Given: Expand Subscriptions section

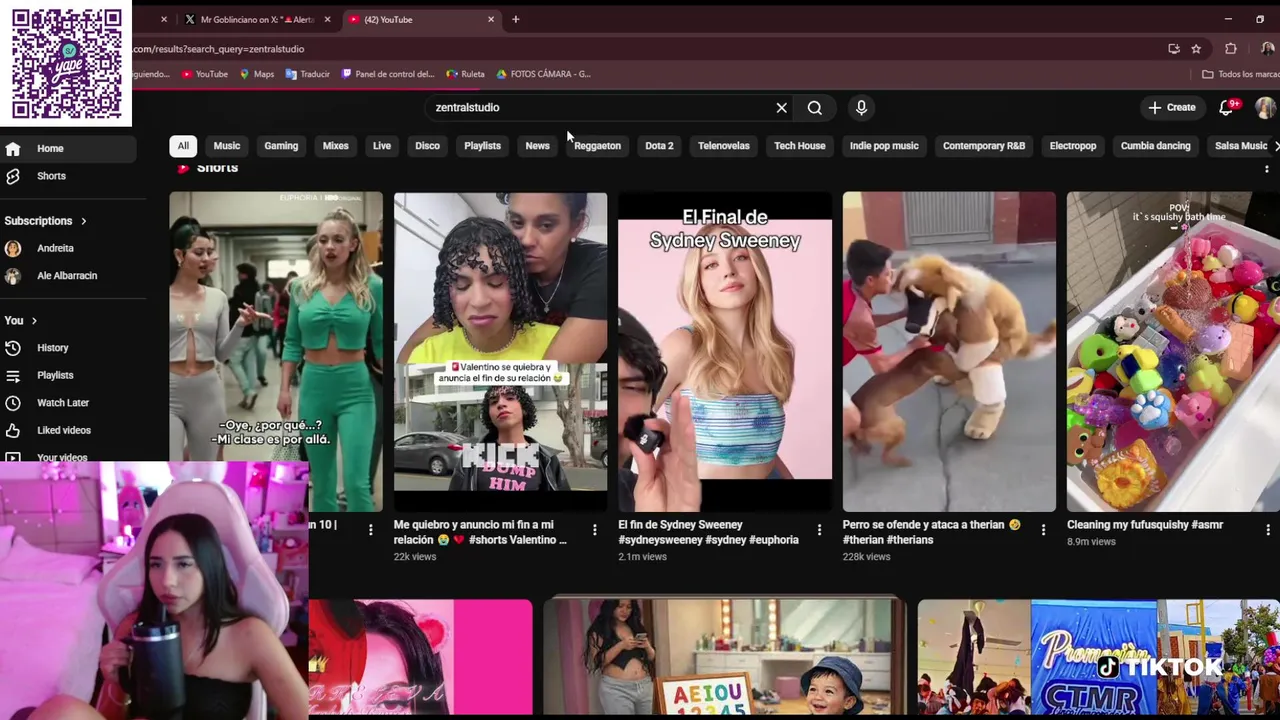Looking at the screenshot, I should (46, 221).
